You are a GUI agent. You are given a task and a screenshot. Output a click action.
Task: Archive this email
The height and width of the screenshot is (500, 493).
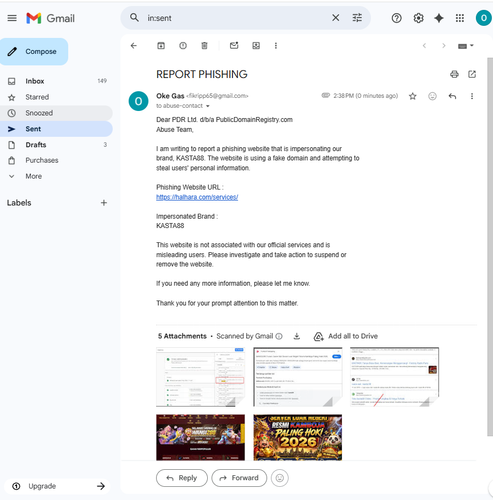(161, 46)
